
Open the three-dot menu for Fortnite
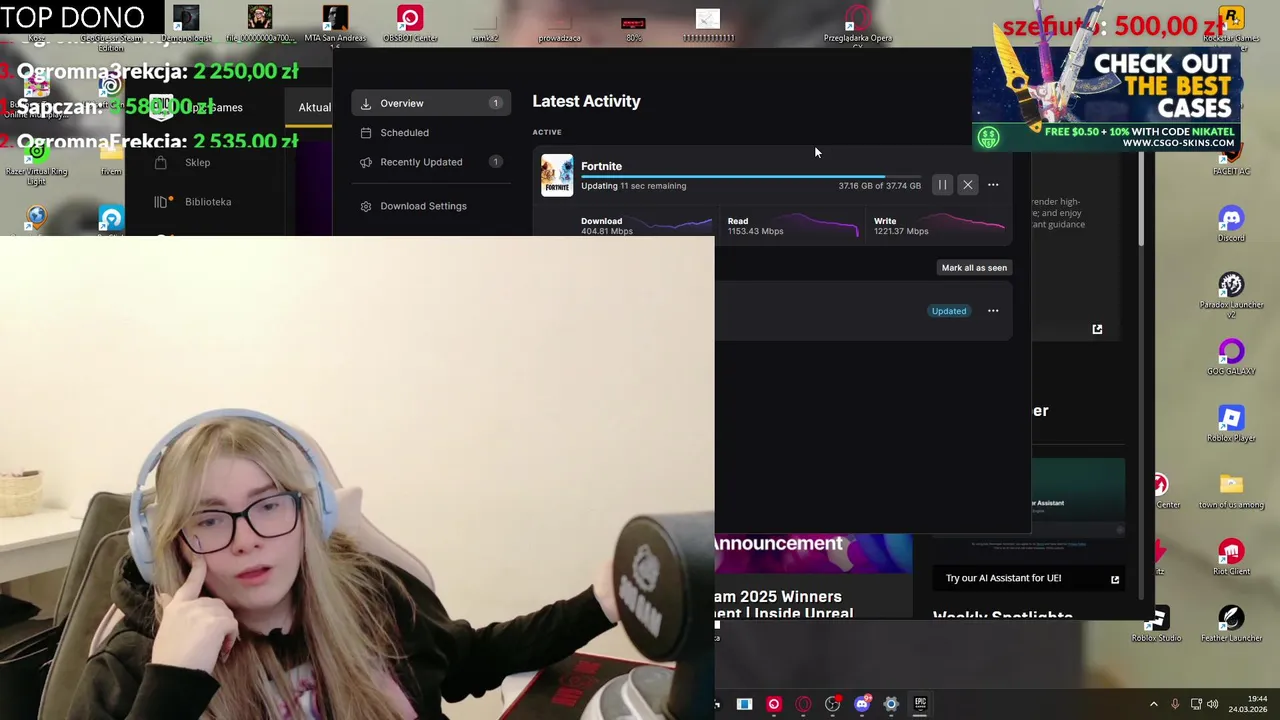pyautogui.click(x=993, y=185)
